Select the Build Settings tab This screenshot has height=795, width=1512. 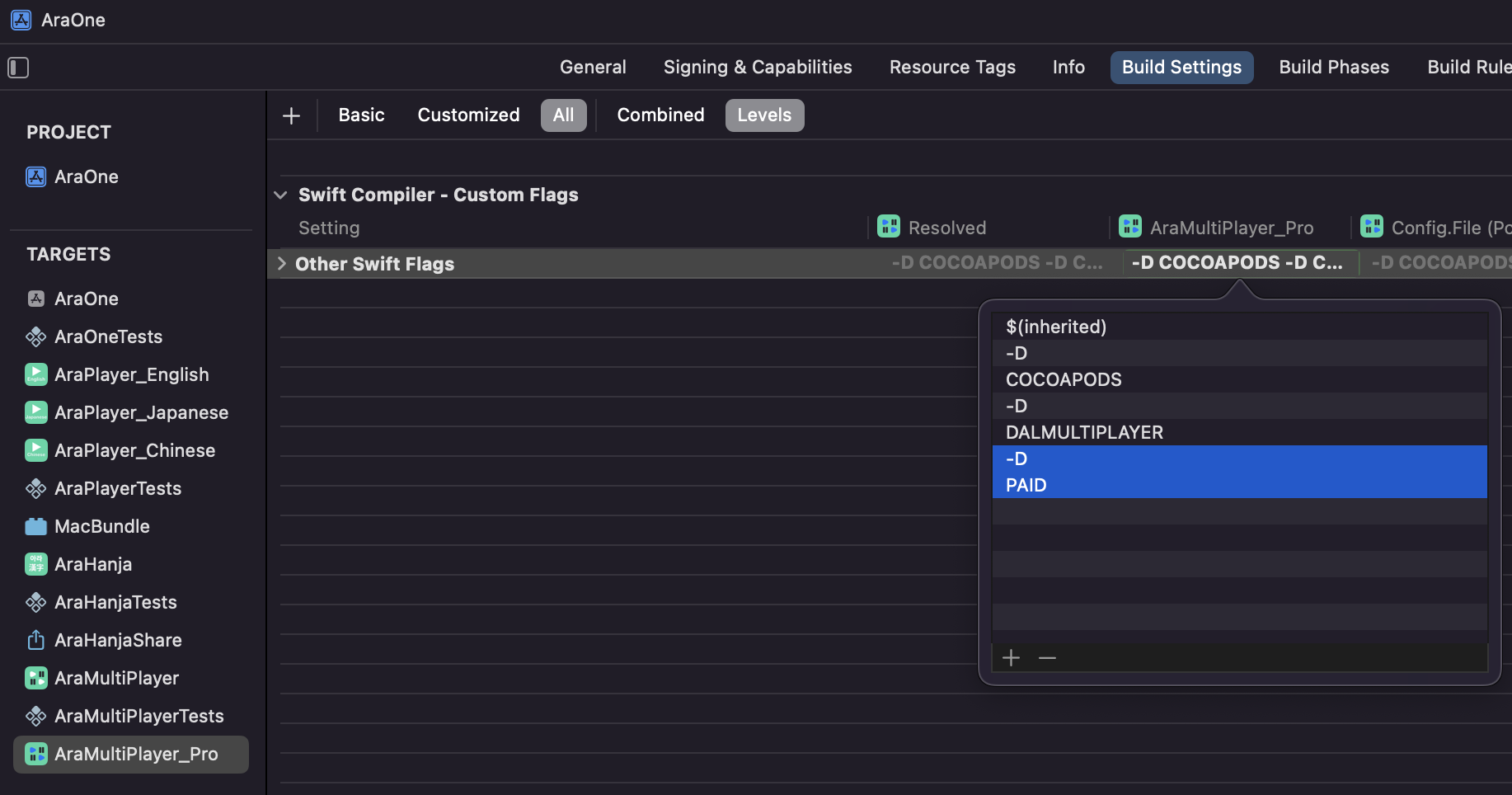pos(1181,68)
